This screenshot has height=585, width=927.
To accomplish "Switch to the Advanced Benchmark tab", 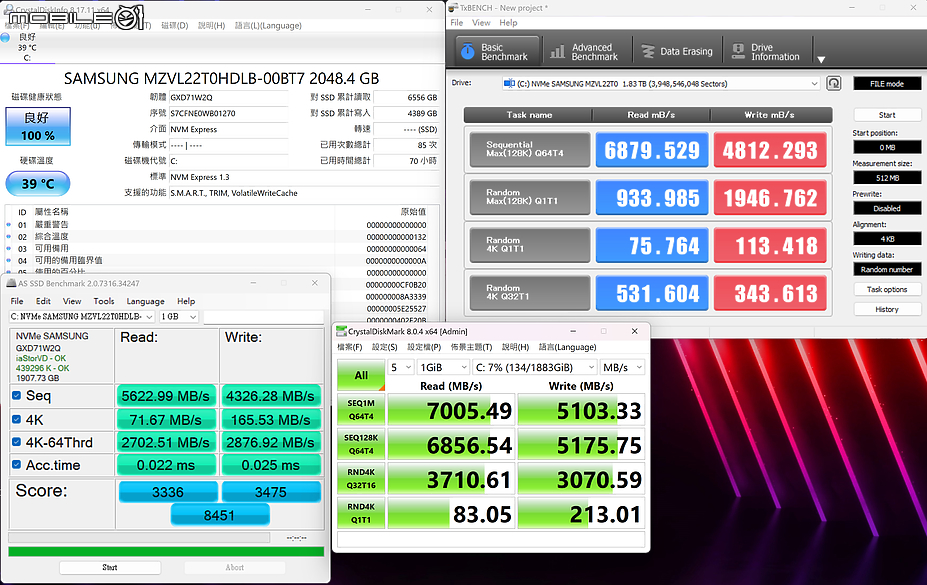I will [586, 51].
